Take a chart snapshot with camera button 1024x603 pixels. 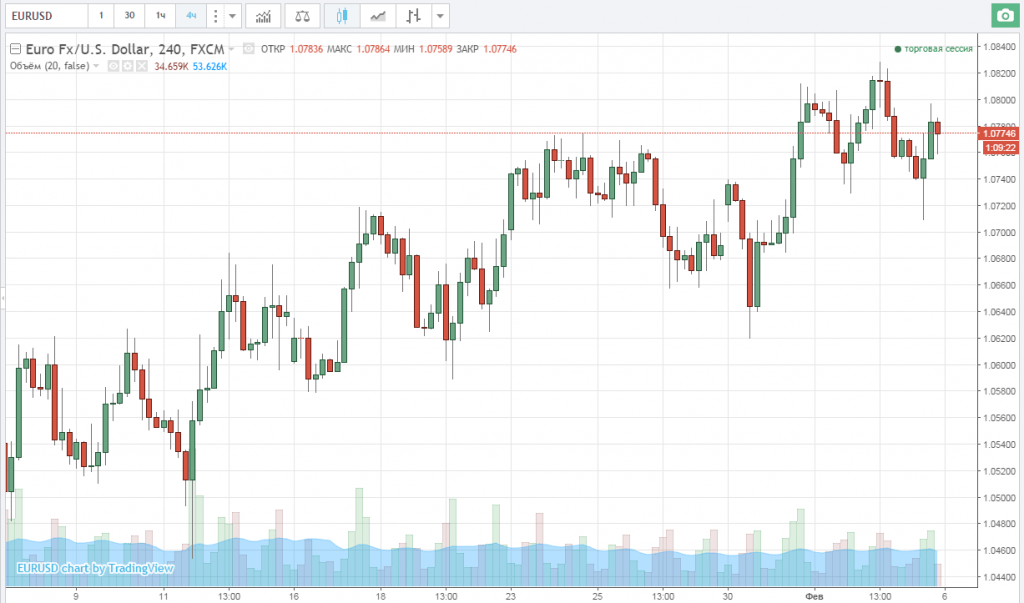pos(1004,16)
